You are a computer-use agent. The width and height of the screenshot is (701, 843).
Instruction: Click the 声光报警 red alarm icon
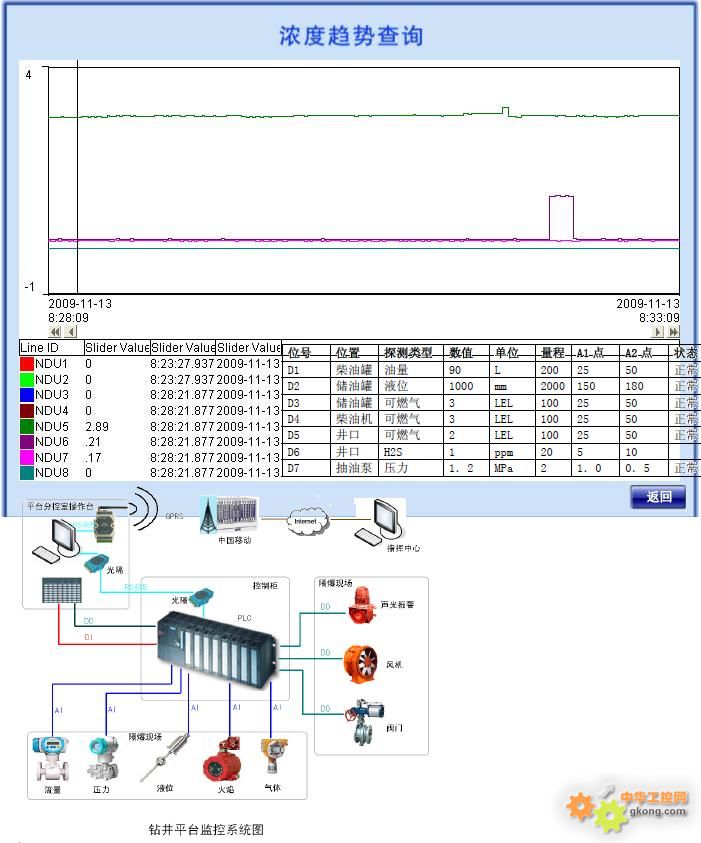tap(362, 605)
